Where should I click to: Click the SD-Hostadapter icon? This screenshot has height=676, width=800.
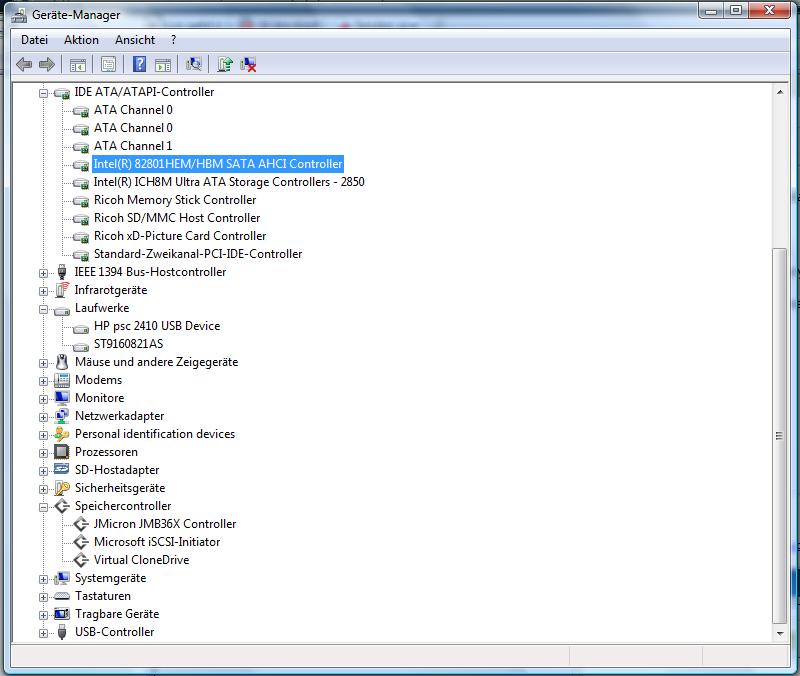62,469
